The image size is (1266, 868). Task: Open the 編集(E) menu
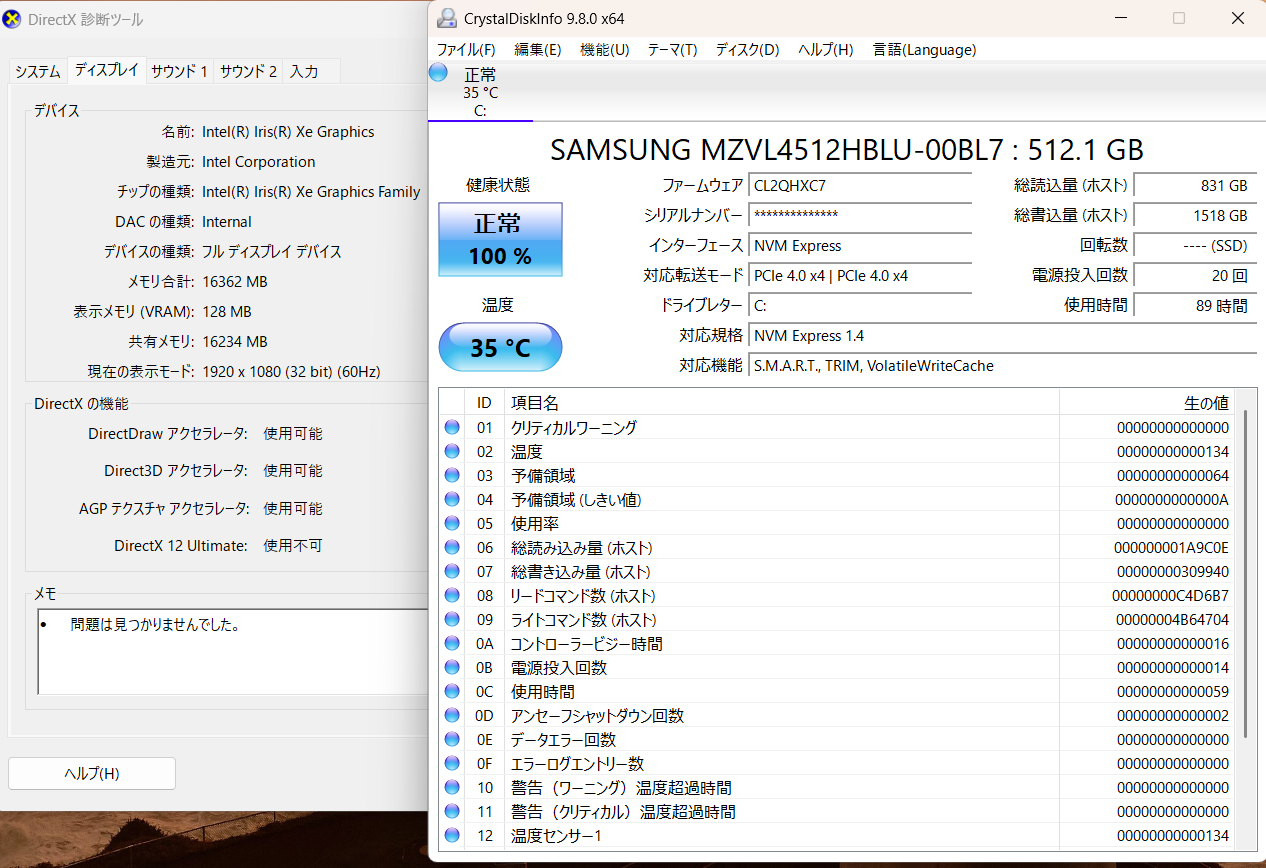tap(538, 49)
